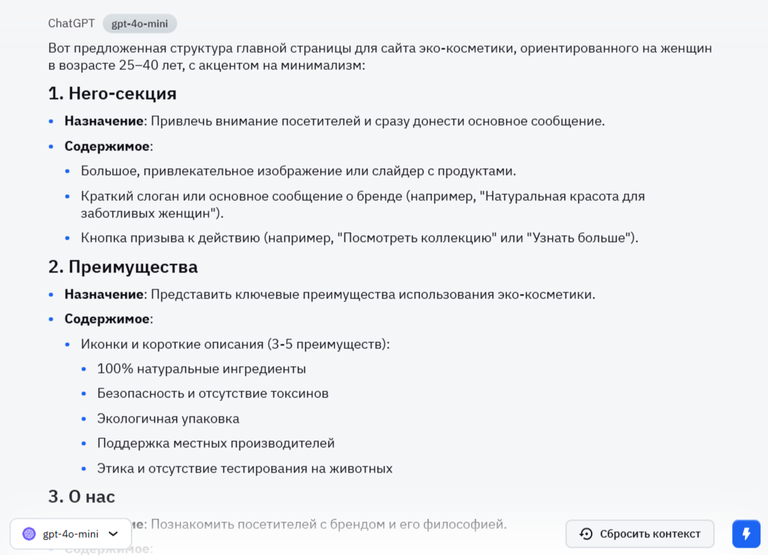This screenshot has width=768, height=555.
Task: Click the Сбросить контекст button
Action: pyautogui.click(x=640, y=533)
